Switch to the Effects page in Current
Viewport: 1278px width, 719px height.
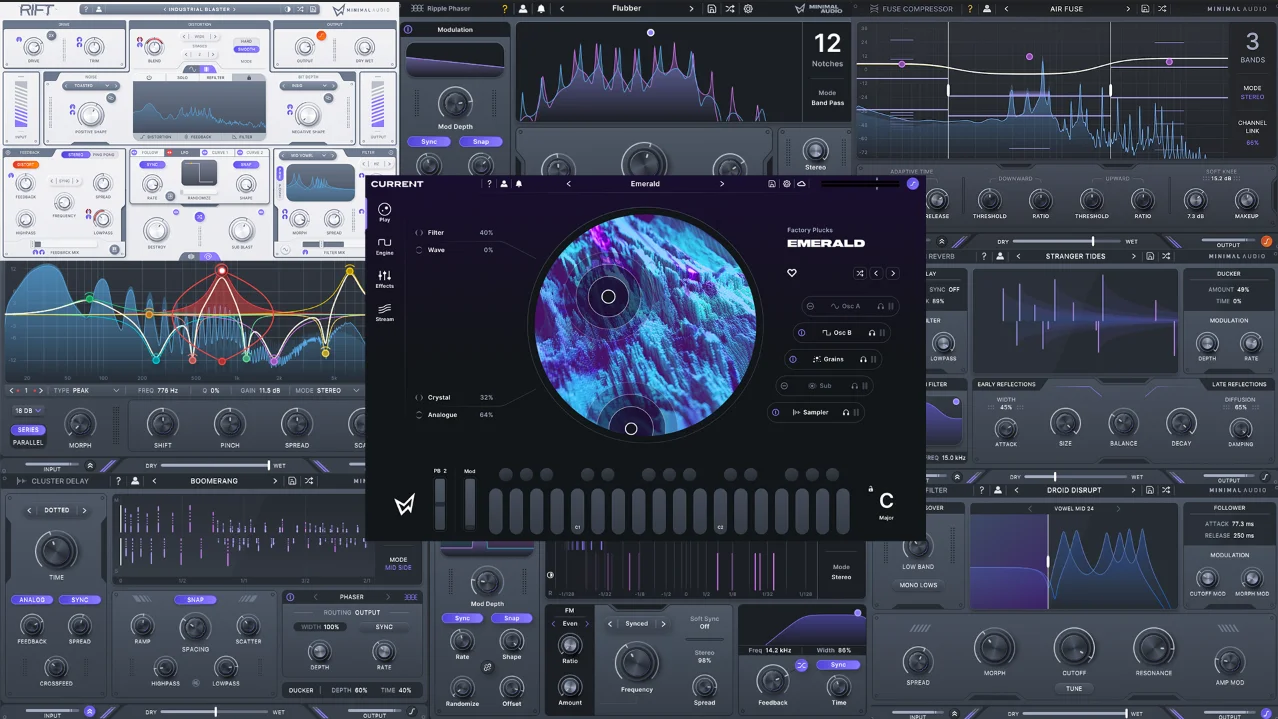pos(384,279)
